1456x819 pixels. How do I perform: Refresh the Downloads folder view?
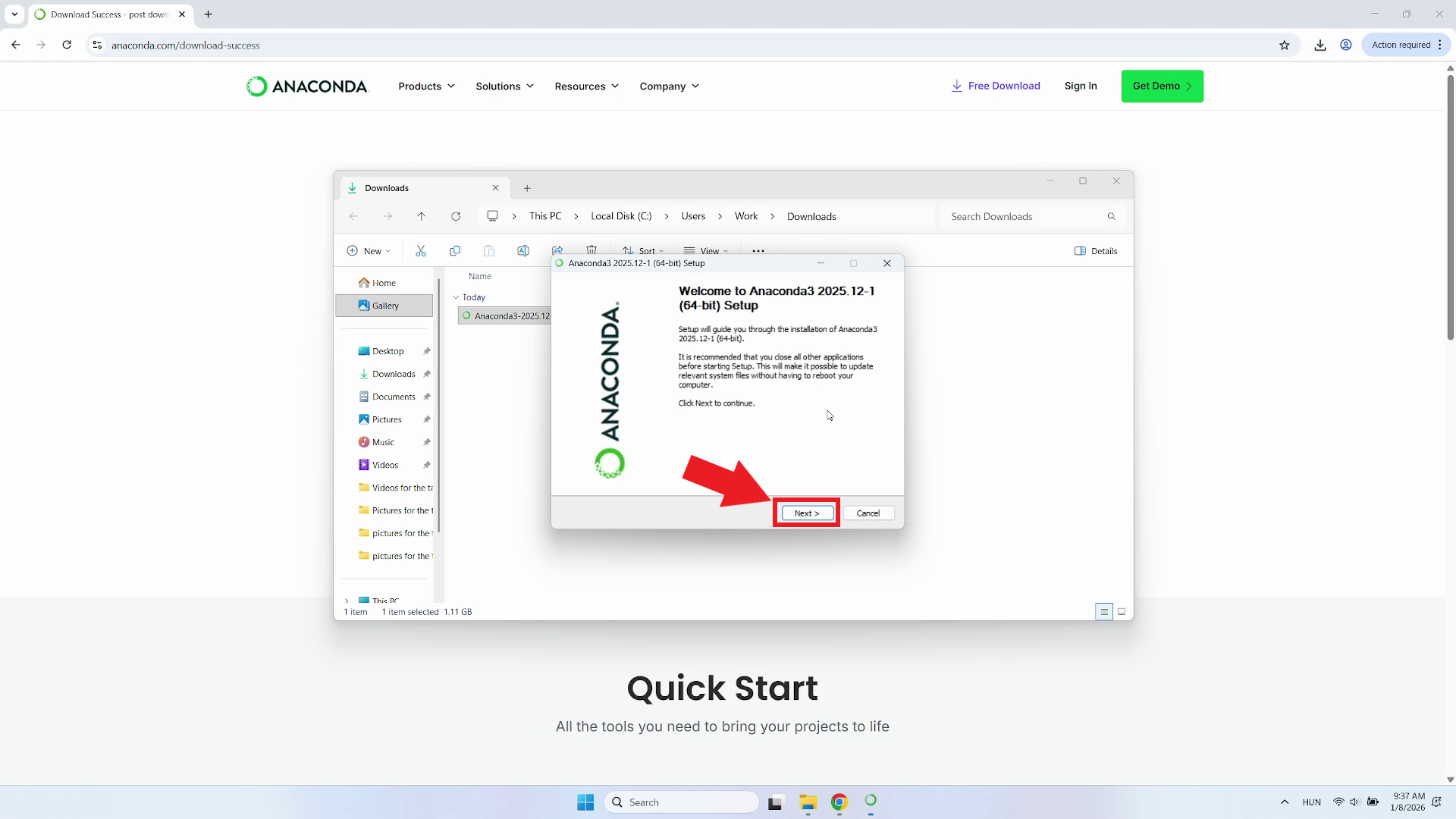456,216
